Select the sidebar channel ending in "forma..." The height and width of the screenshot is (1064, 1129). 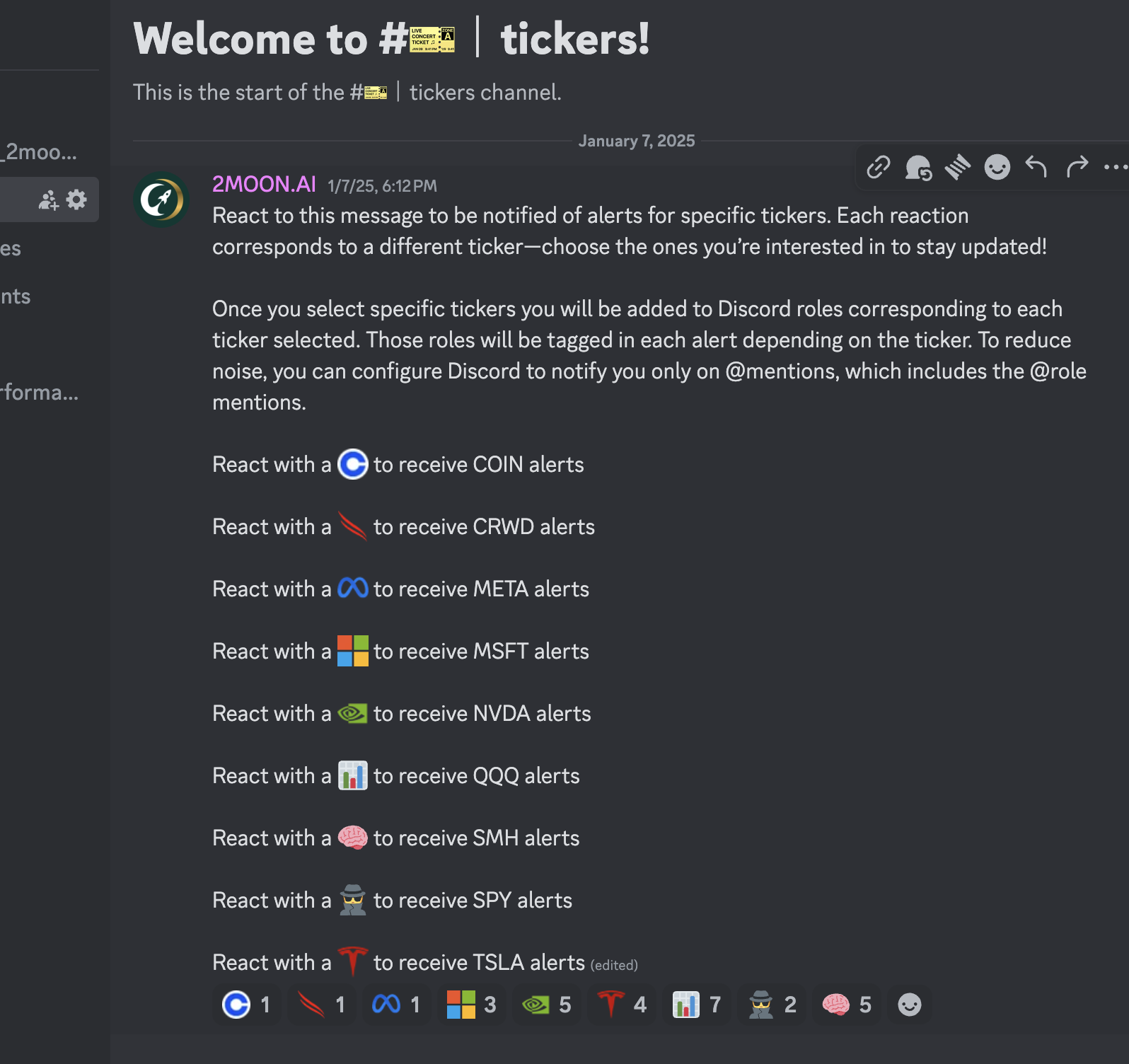pyautogui.click(x=40, y=392)
